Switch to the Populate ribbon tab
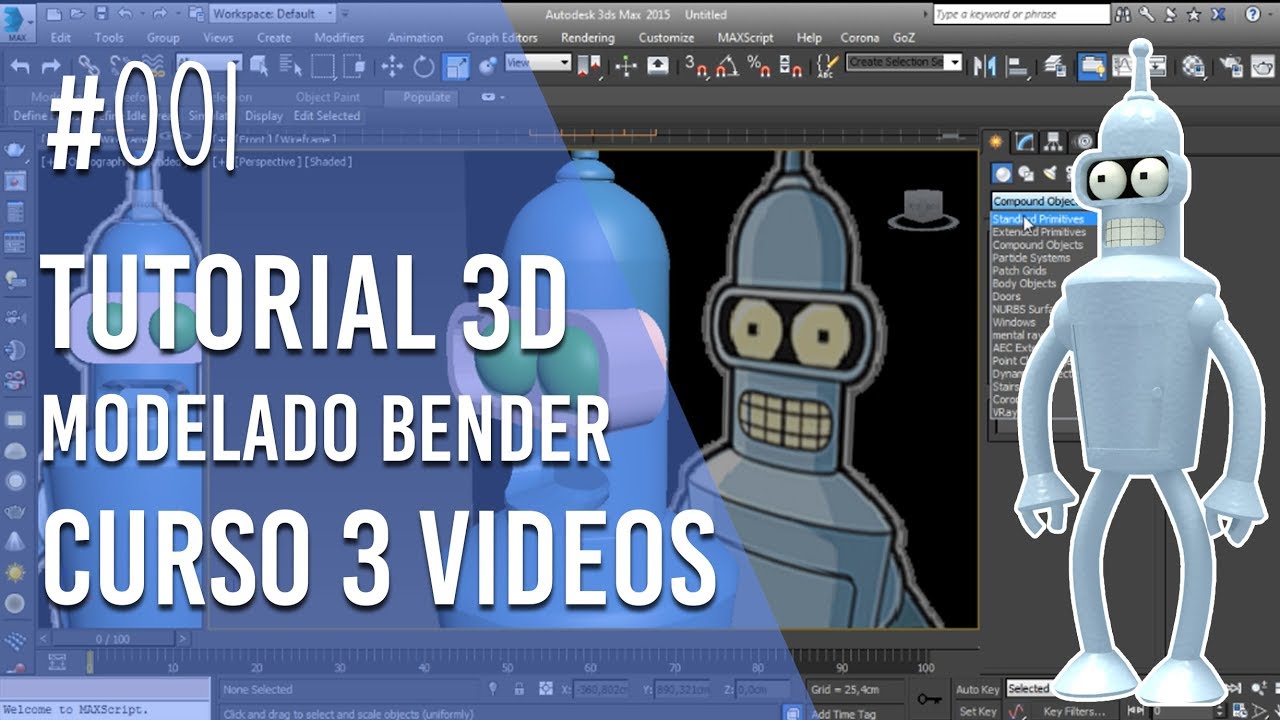 point(427,97)
